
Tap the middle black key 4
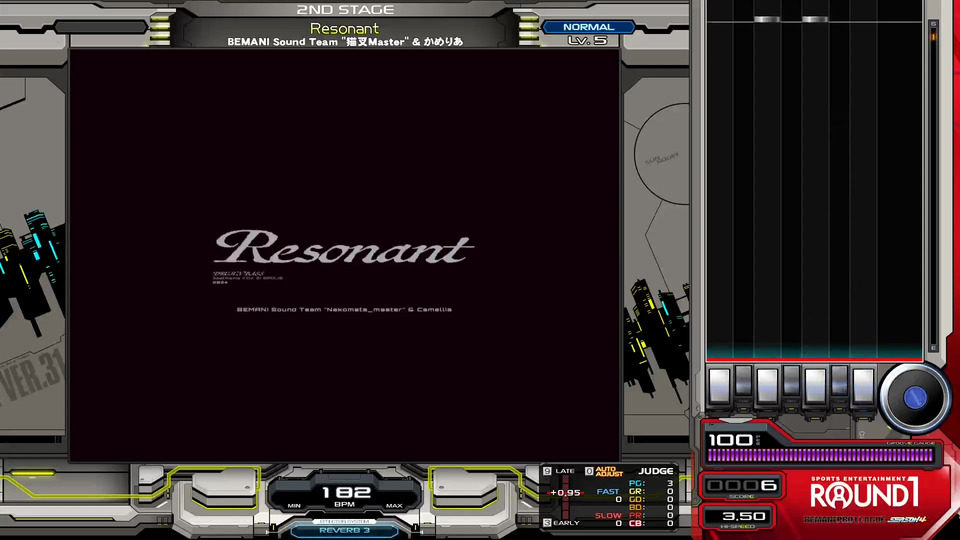pos(791,381)
